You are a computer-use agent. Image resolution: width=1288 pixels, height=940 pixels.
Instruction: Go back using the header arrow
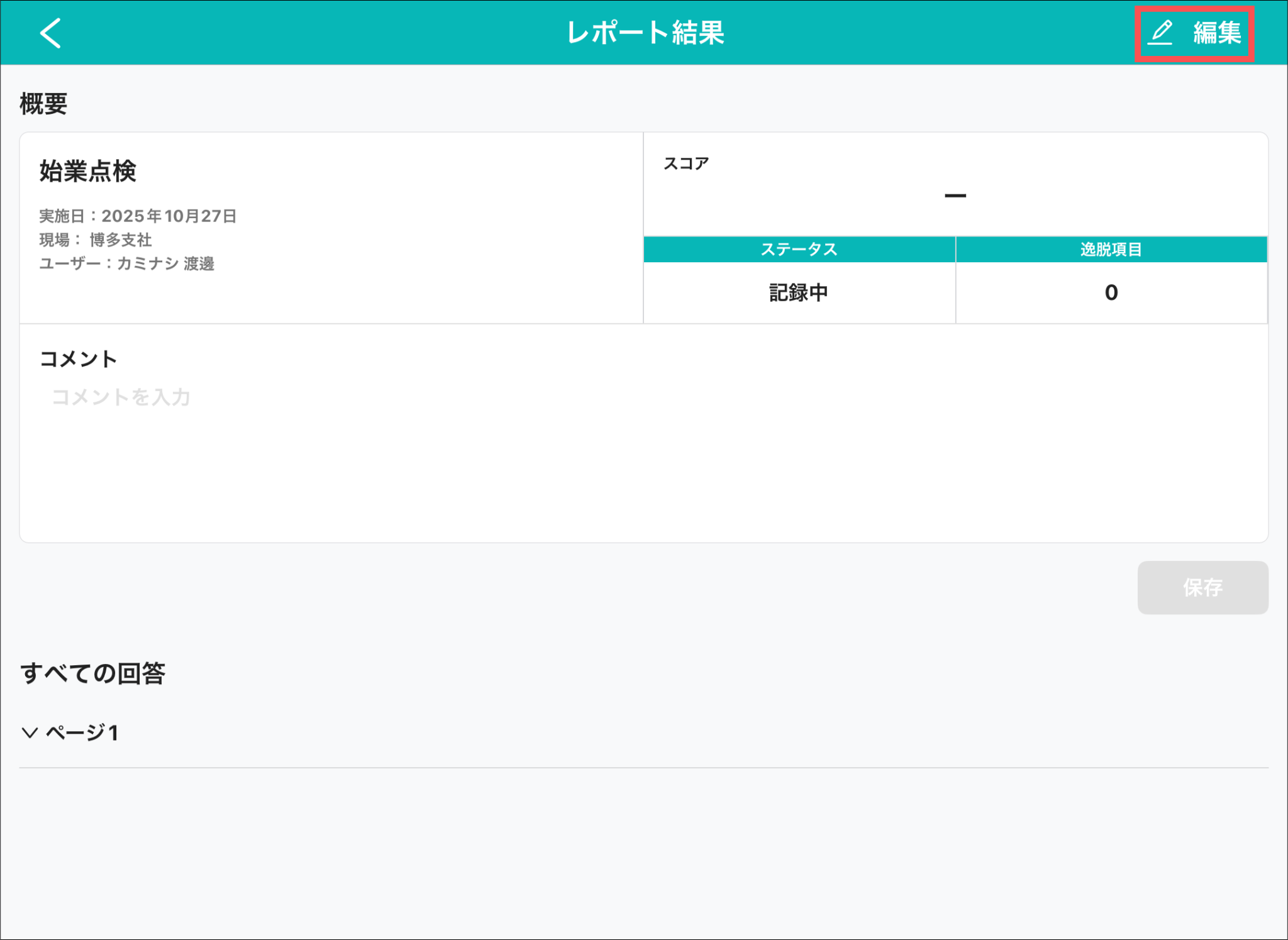coord(50,33)
